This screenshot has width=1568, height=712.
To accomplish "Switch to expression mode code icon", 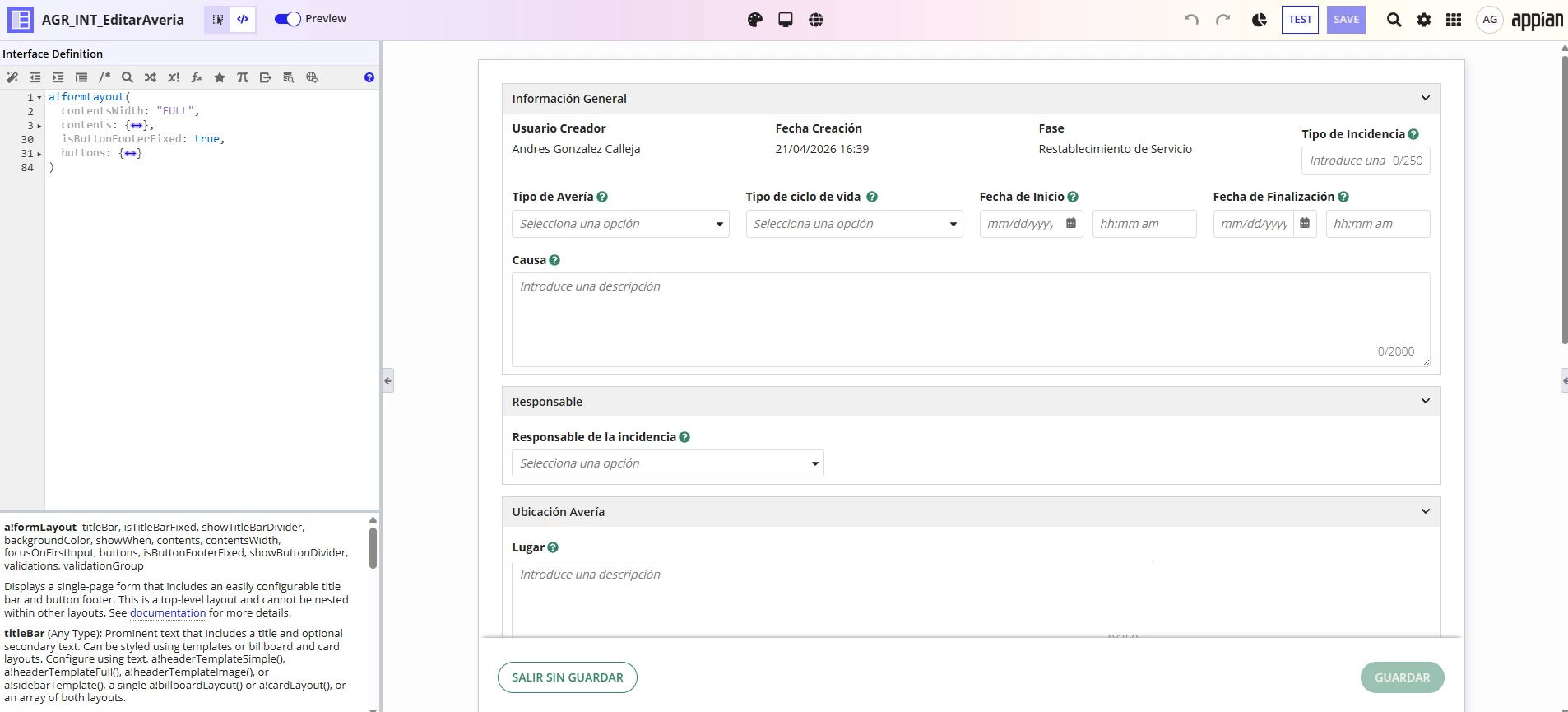I will coord(243,19).
